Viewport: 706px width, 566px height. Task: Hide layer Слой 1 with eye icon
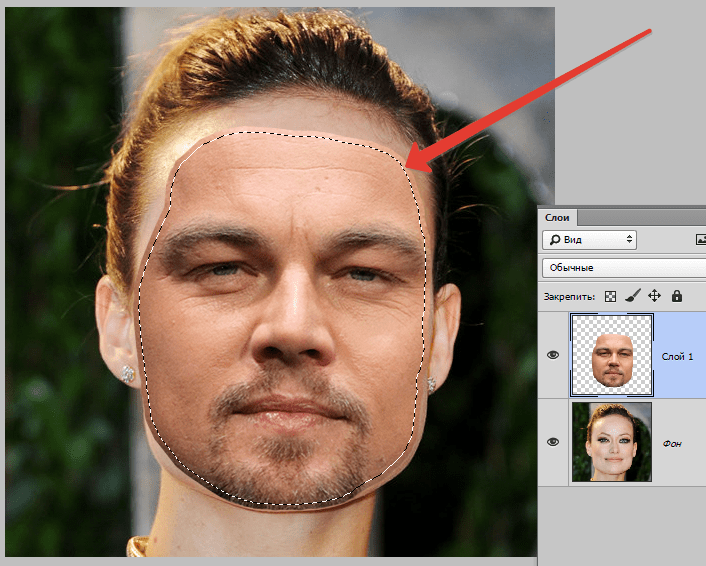[554, 356]
